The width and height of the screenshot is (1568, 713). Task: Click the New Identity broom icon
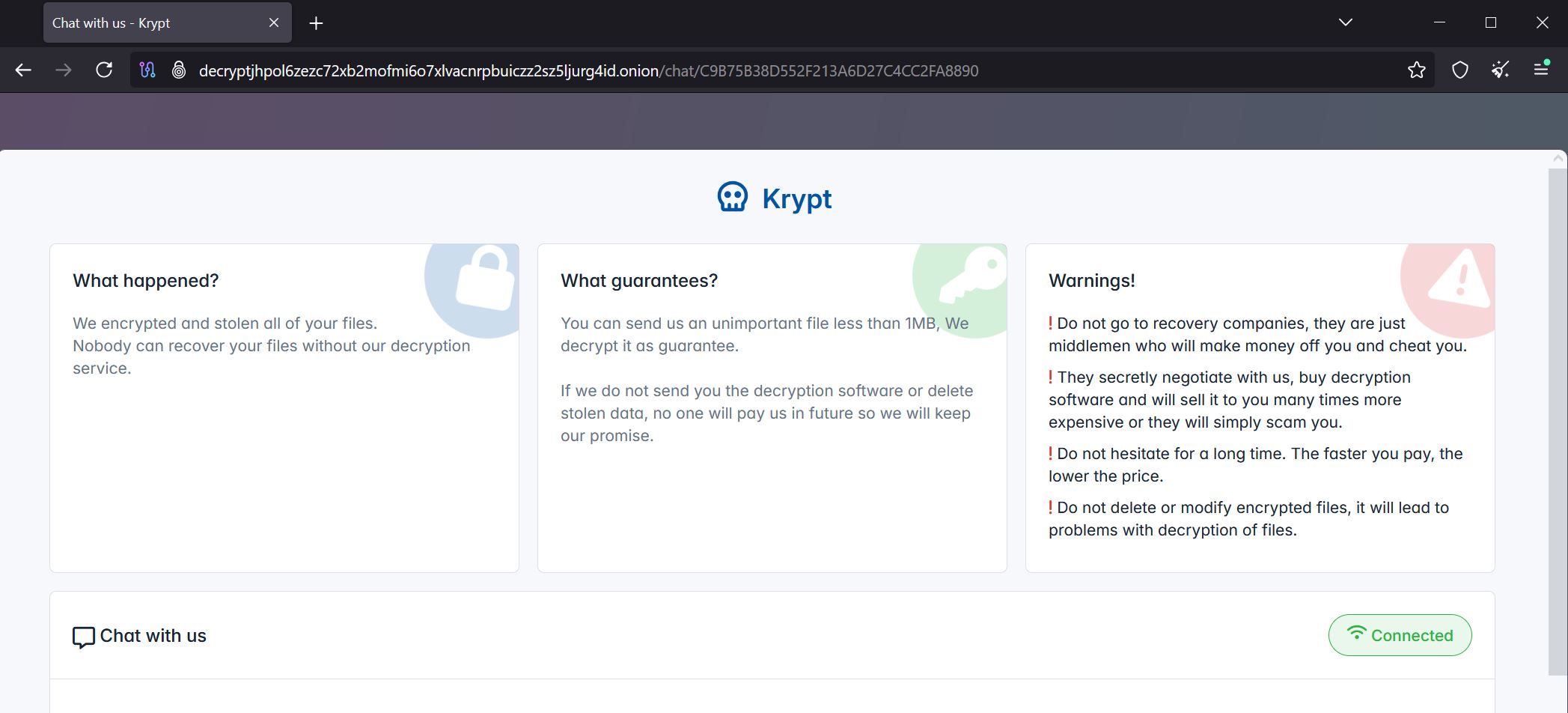1501,70
